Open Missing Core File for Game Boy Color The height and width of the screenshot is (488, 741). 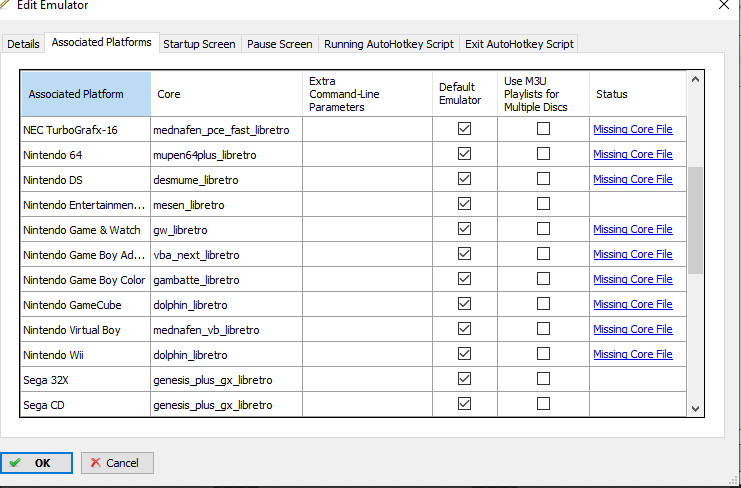point(633,279)
